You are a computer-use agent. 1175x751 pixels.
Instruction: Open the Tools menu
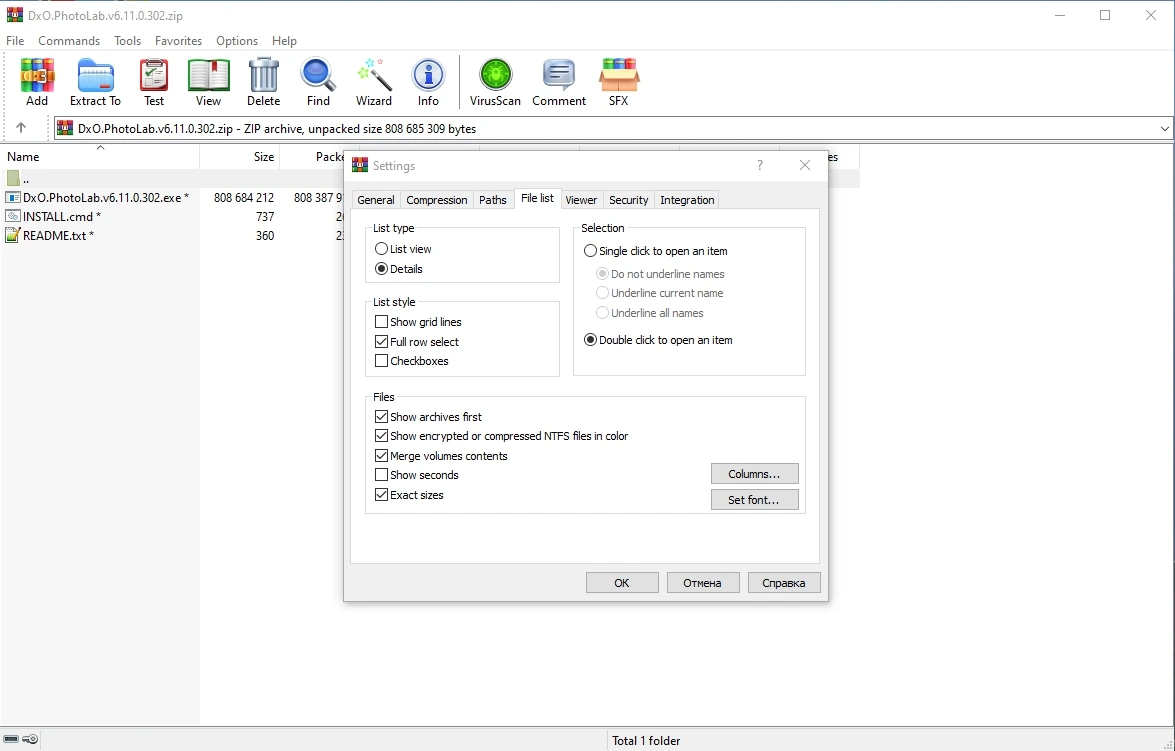127,40
